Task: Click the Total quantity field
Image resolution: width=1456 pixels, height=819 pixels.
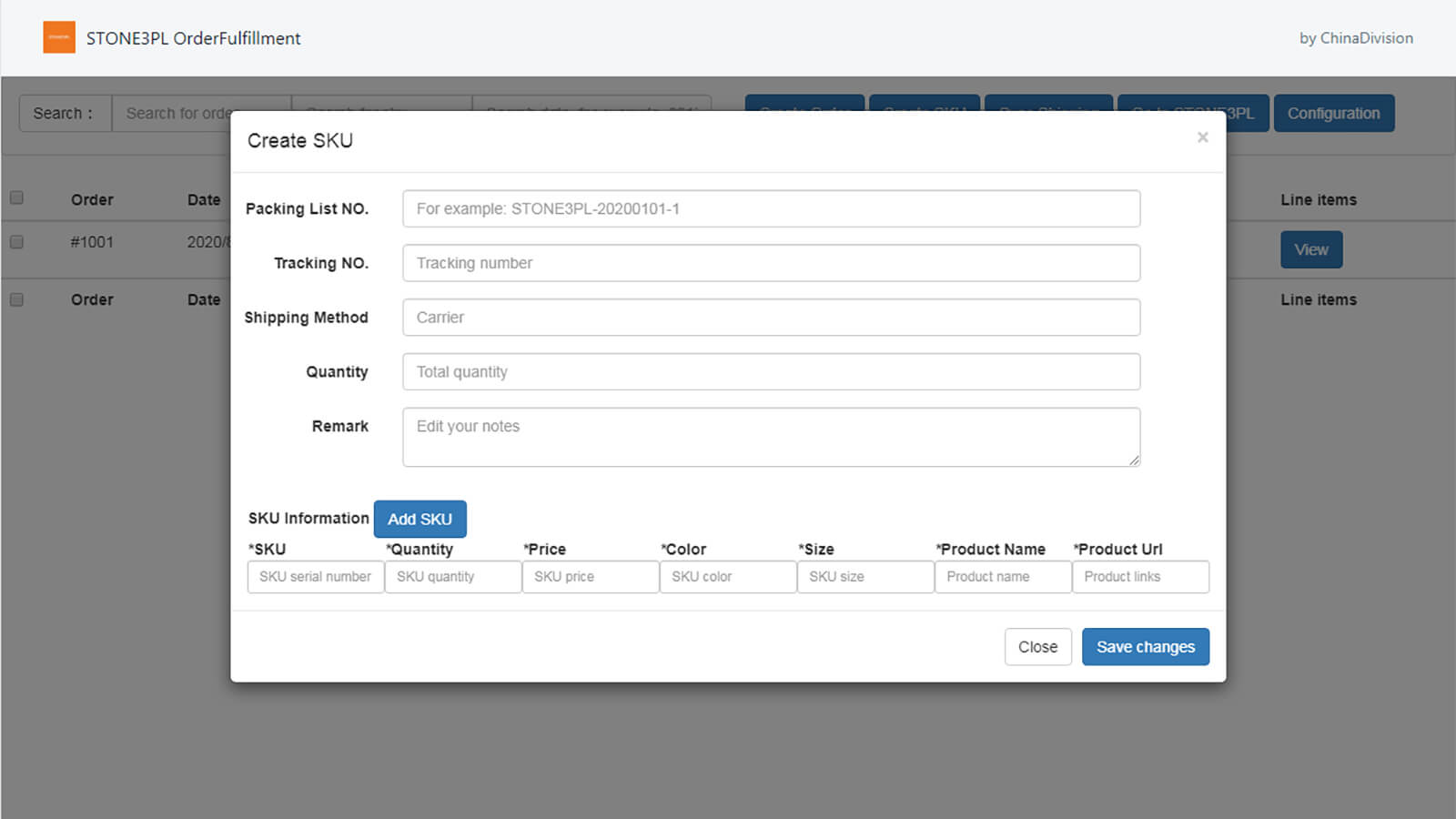Action: pos(772,371)
